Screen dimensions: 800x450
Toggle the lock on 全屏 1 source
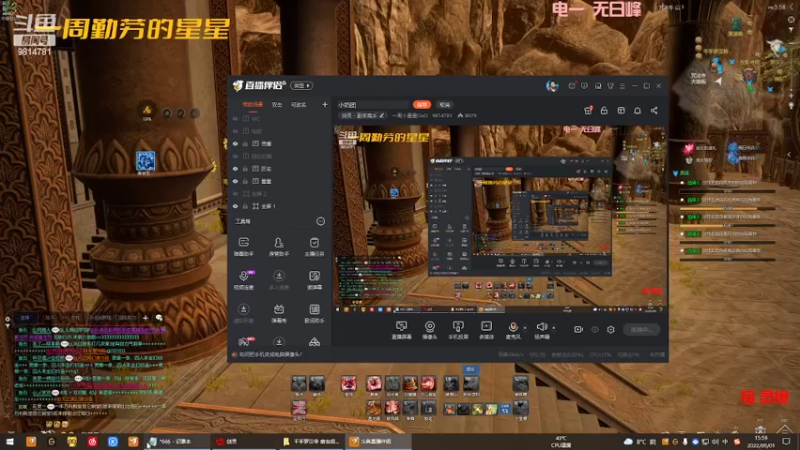coord(245,206)
